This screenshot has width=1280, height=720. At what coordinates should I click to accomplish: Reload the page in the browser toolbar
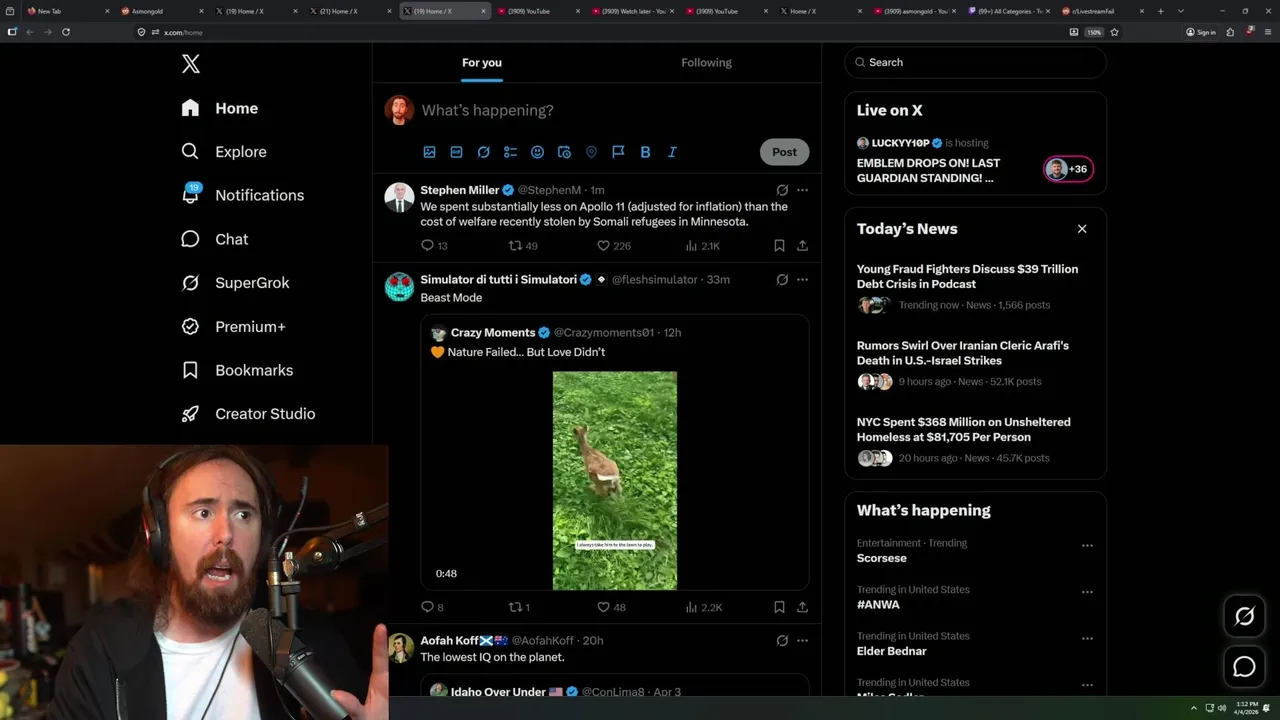(66, 32)
